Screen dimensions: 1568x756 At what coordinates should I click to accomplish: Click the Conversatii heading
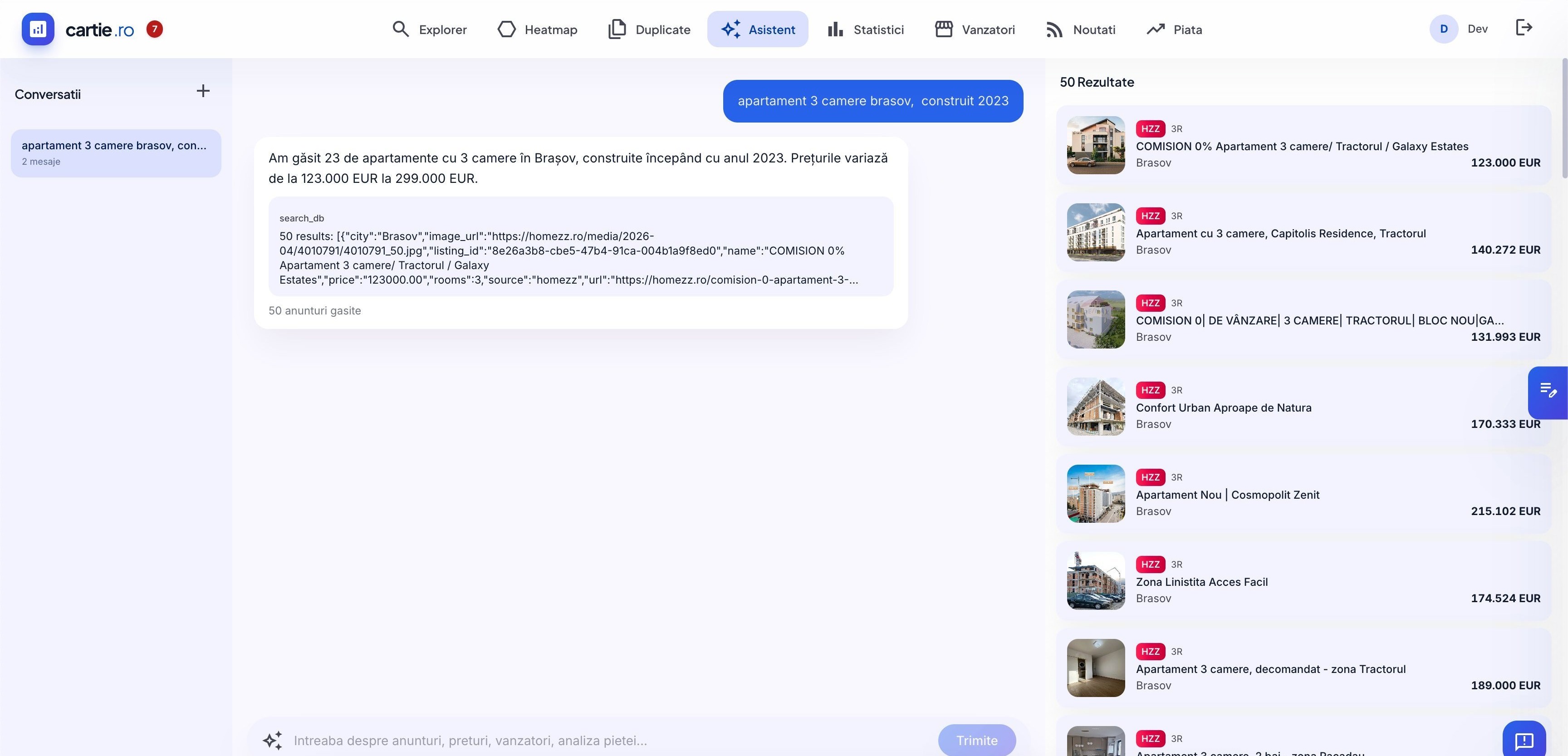tap(48, 94)
